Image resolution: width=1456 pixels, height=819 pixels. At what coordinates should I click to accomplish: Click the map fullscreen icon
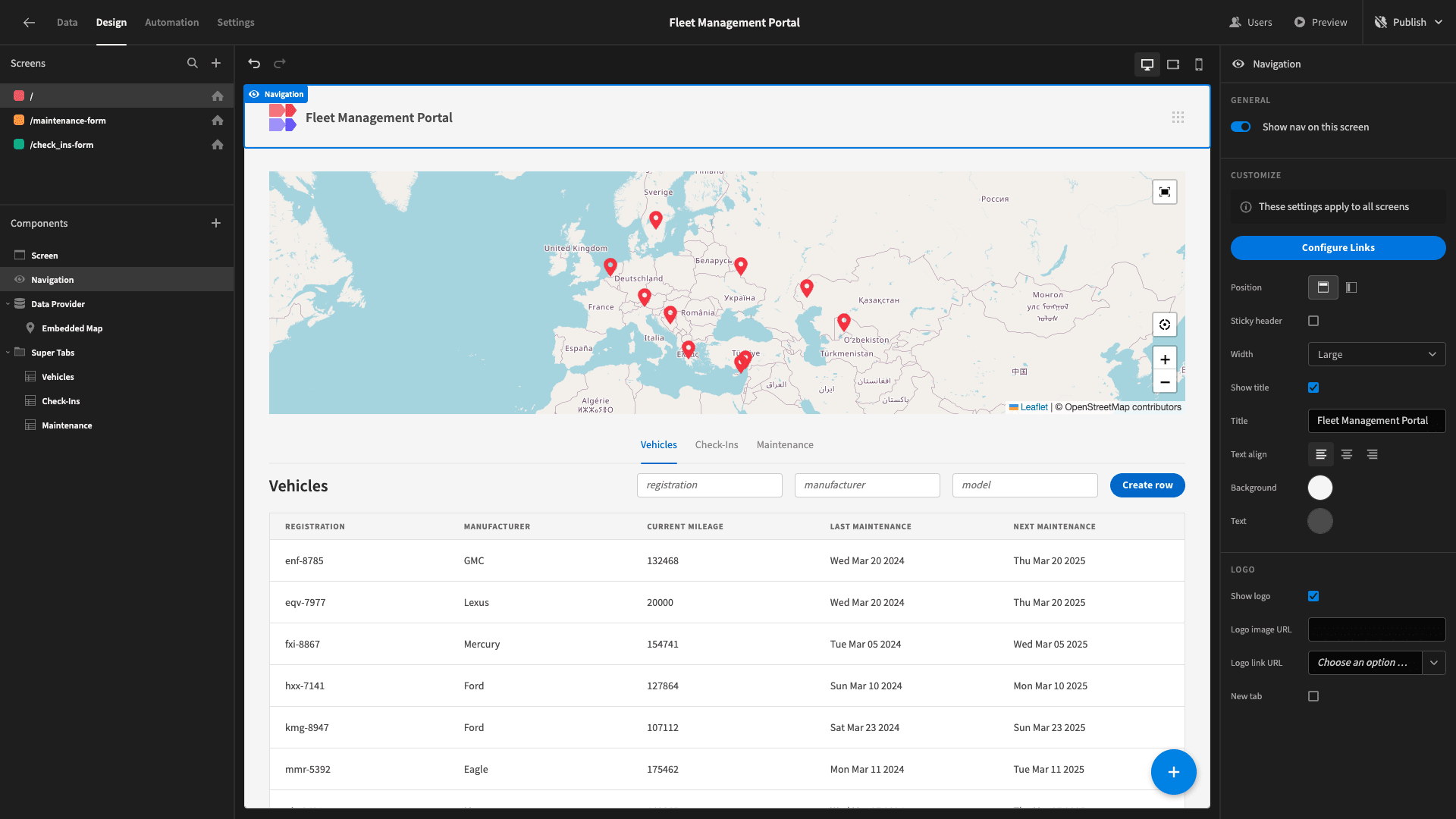(x=1165, y=192)
